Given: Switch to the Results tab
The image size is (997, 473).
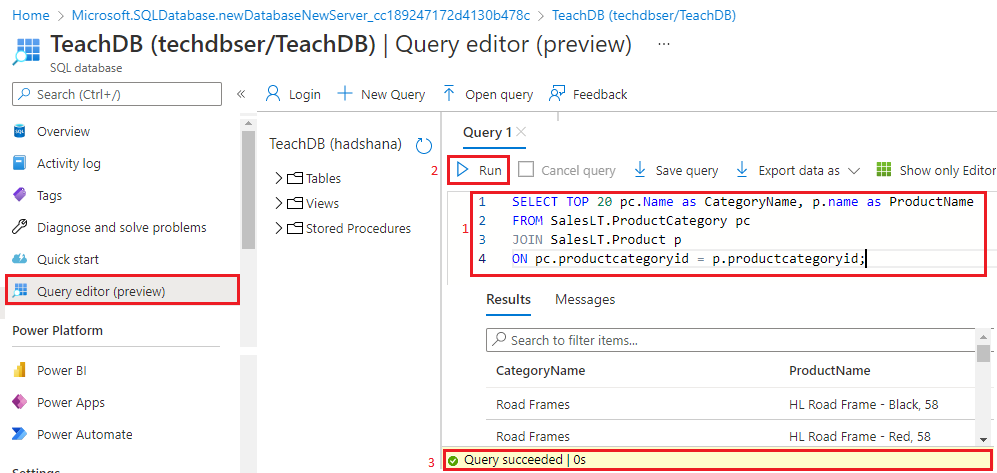Looking at the screenshot, I should [x=509, y=299].
